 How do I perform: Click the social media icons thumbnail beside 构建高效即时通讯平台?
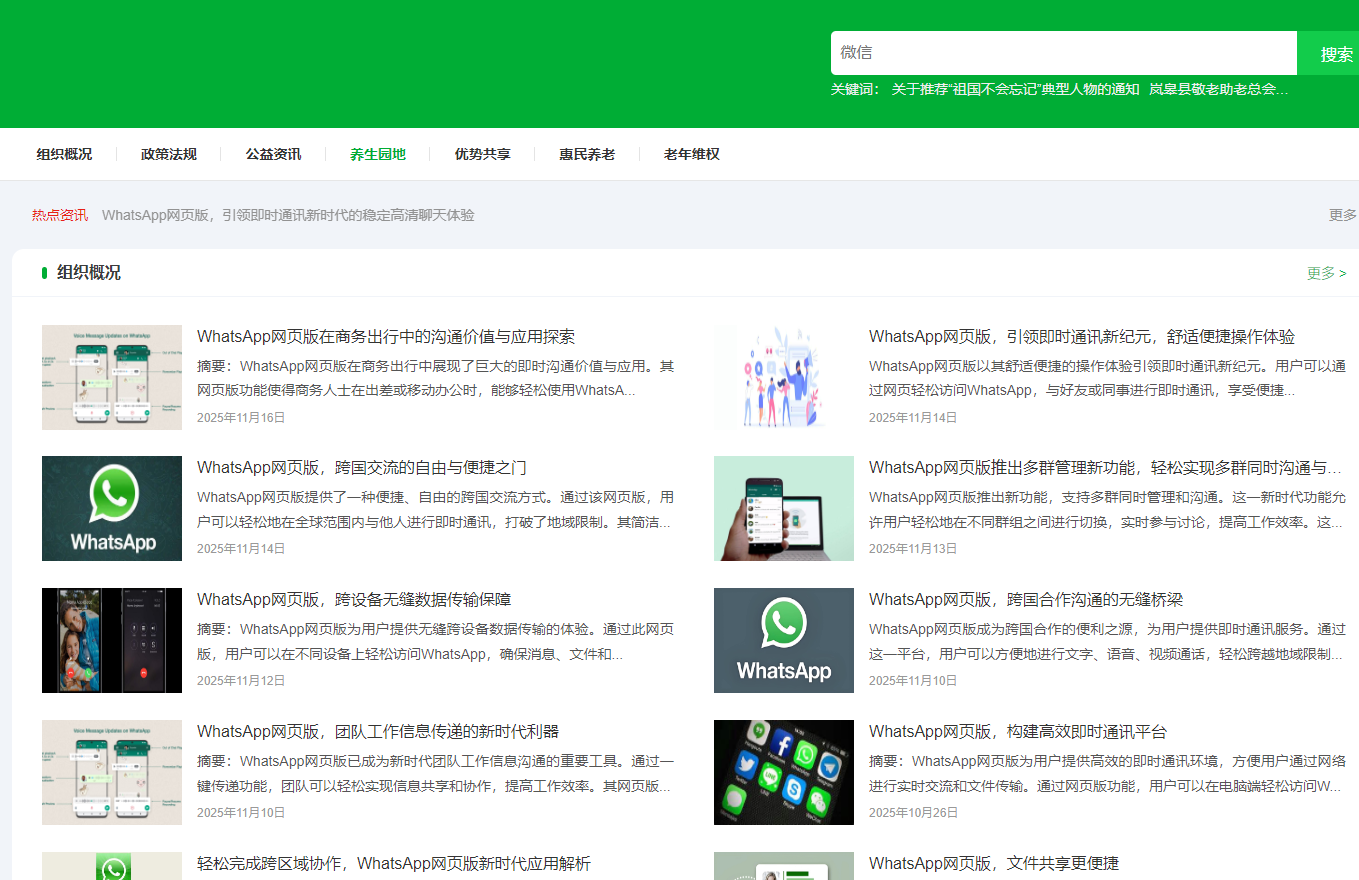[x=783, y=772]
